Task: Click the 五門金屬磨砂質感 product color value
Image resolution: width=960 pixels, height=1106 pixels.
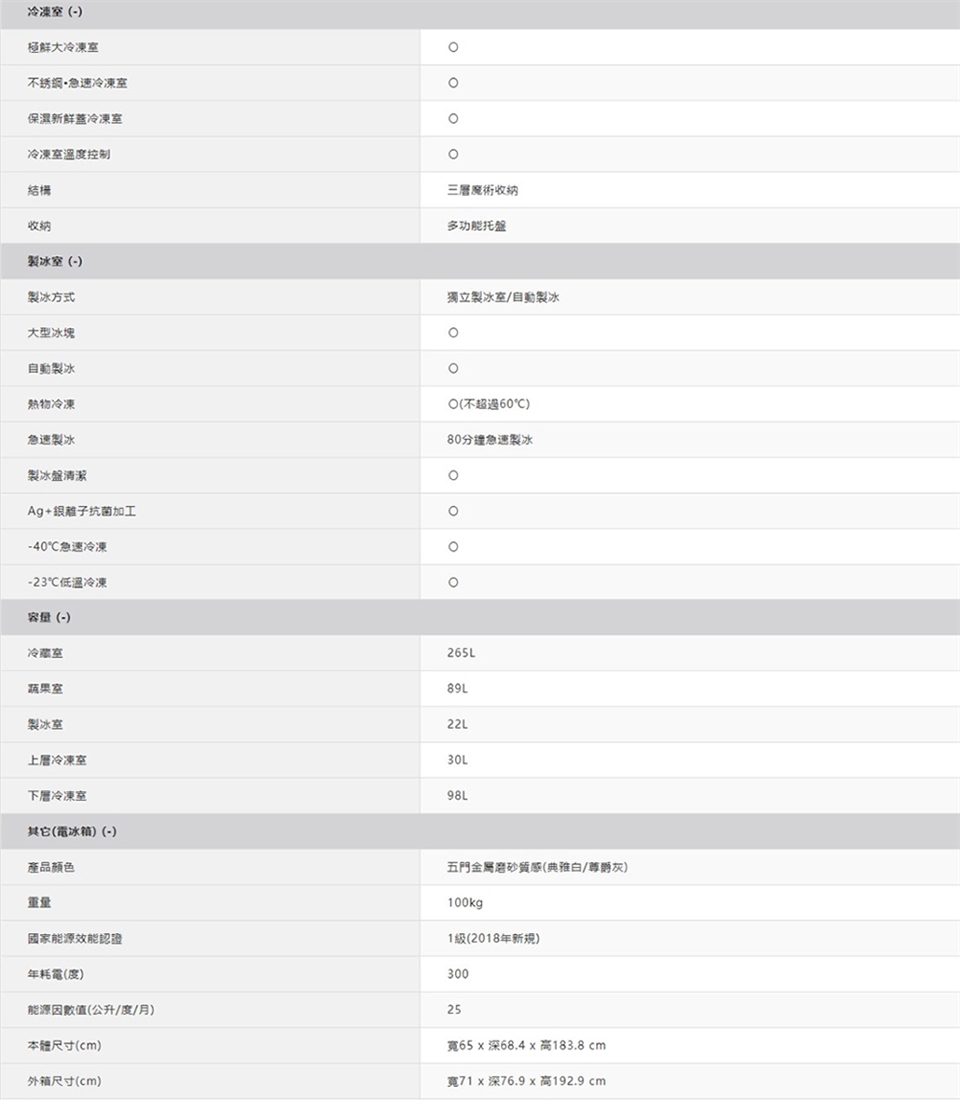Action: (537, 867)
